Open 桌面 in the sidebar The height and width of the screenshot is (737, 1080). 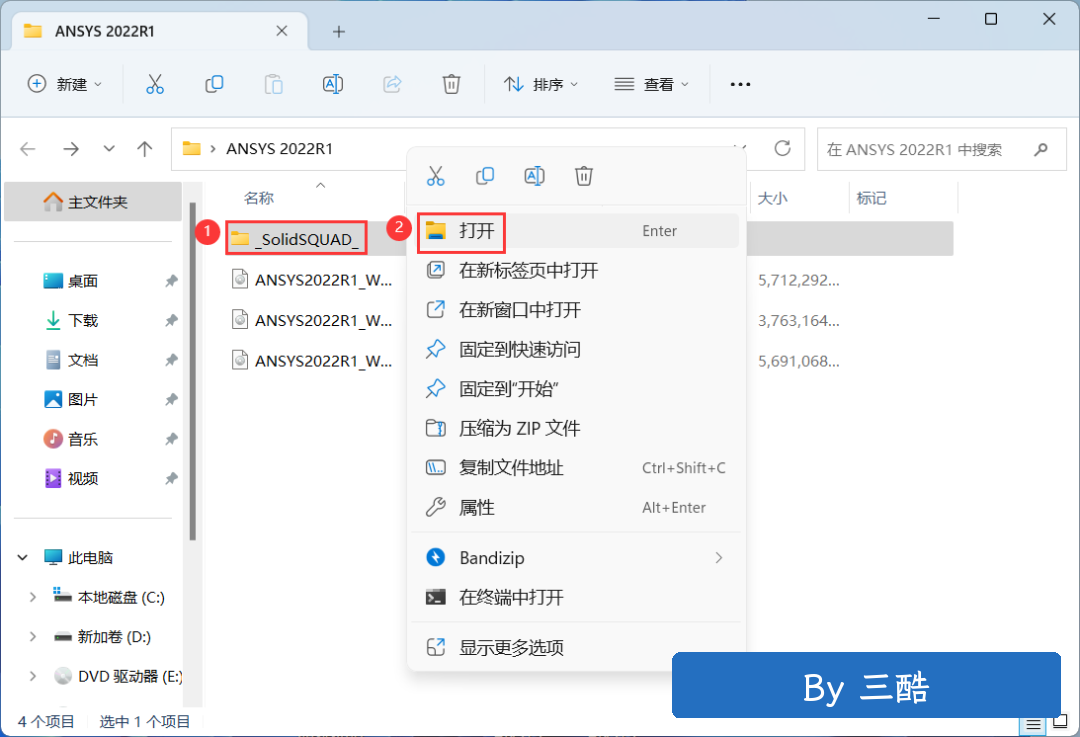point(83,281)
